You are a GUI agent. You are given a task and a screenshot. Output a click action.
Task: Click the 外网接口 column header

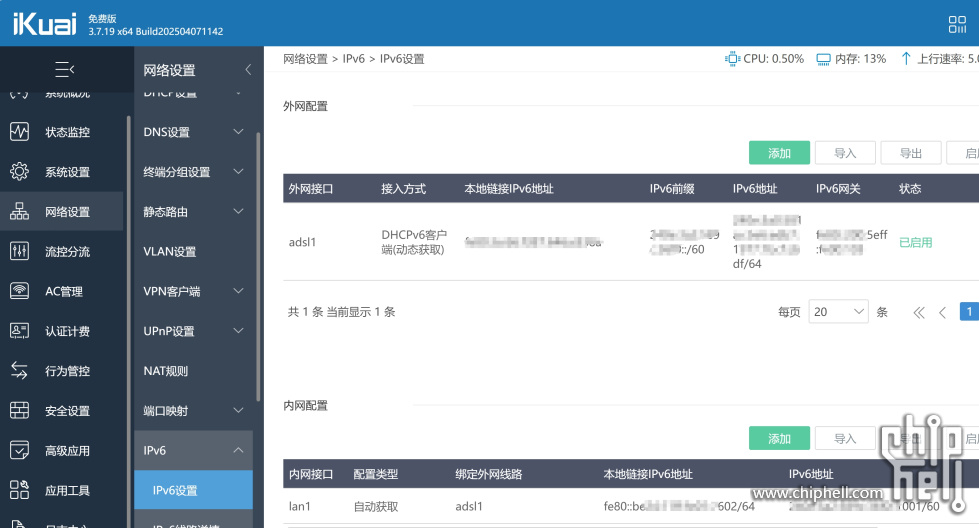coord(311,188)
